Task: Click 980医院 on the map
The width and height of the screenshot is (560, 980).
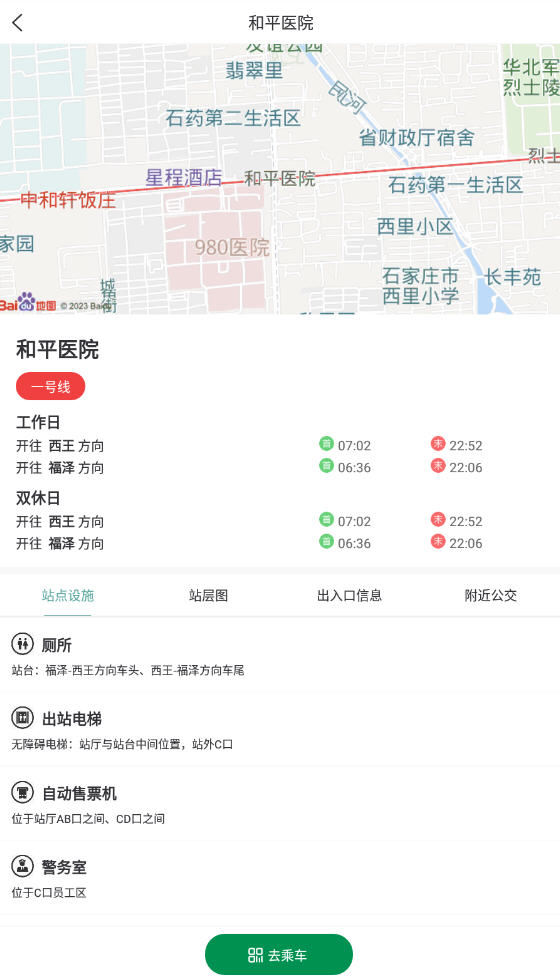Action: click(x=232, y=248)
